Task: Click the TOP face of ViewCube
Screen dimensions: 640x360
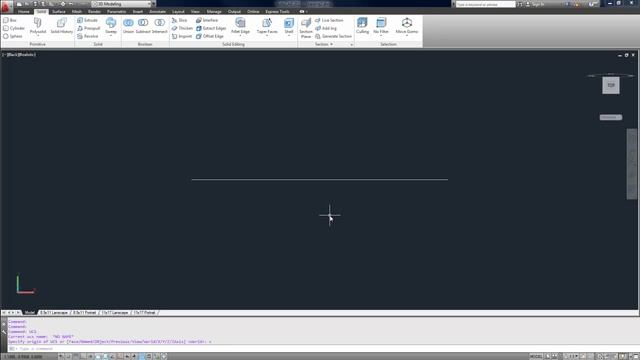Action: 611,85
